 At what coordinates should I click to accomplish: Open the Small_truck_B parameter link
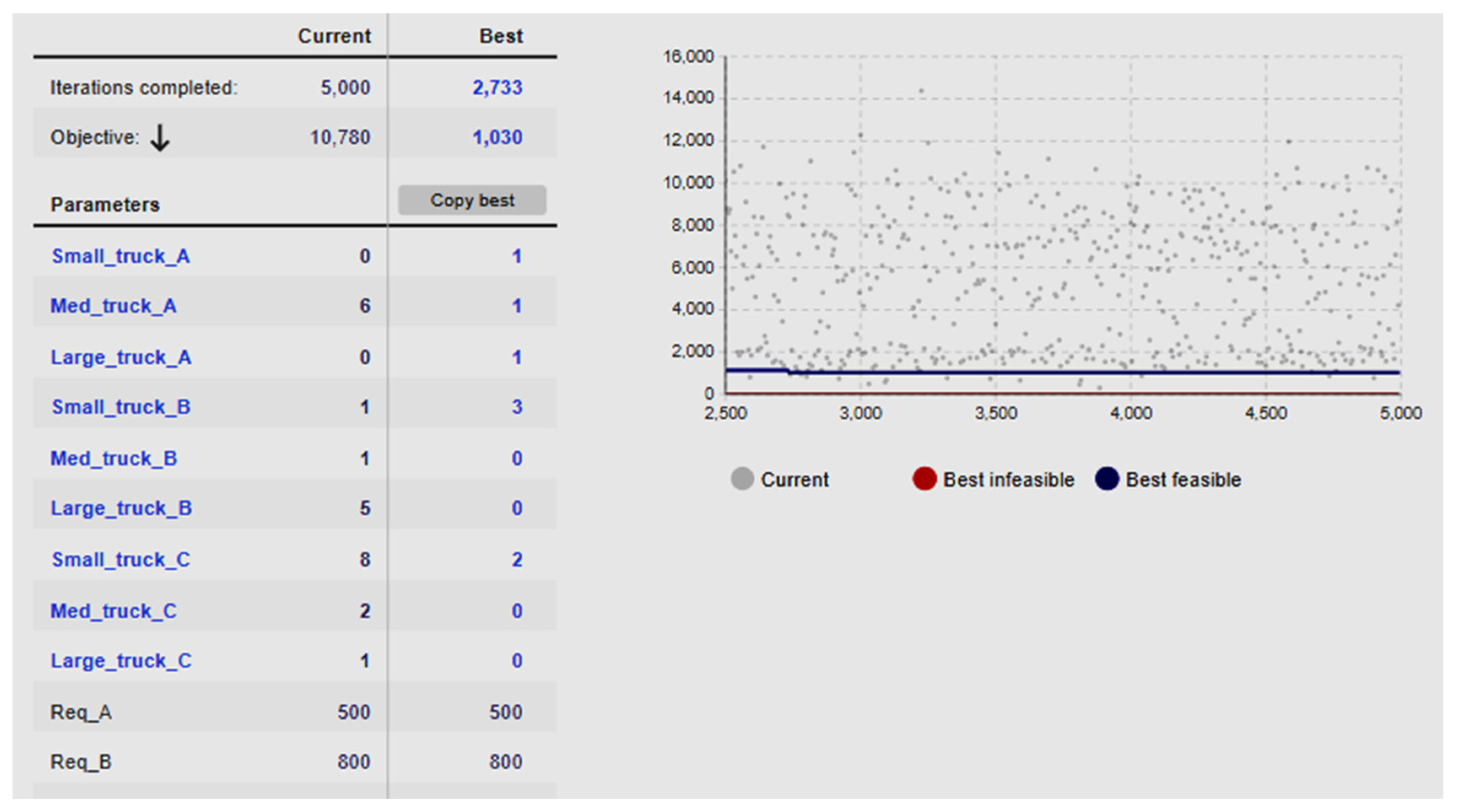(121, 407)
